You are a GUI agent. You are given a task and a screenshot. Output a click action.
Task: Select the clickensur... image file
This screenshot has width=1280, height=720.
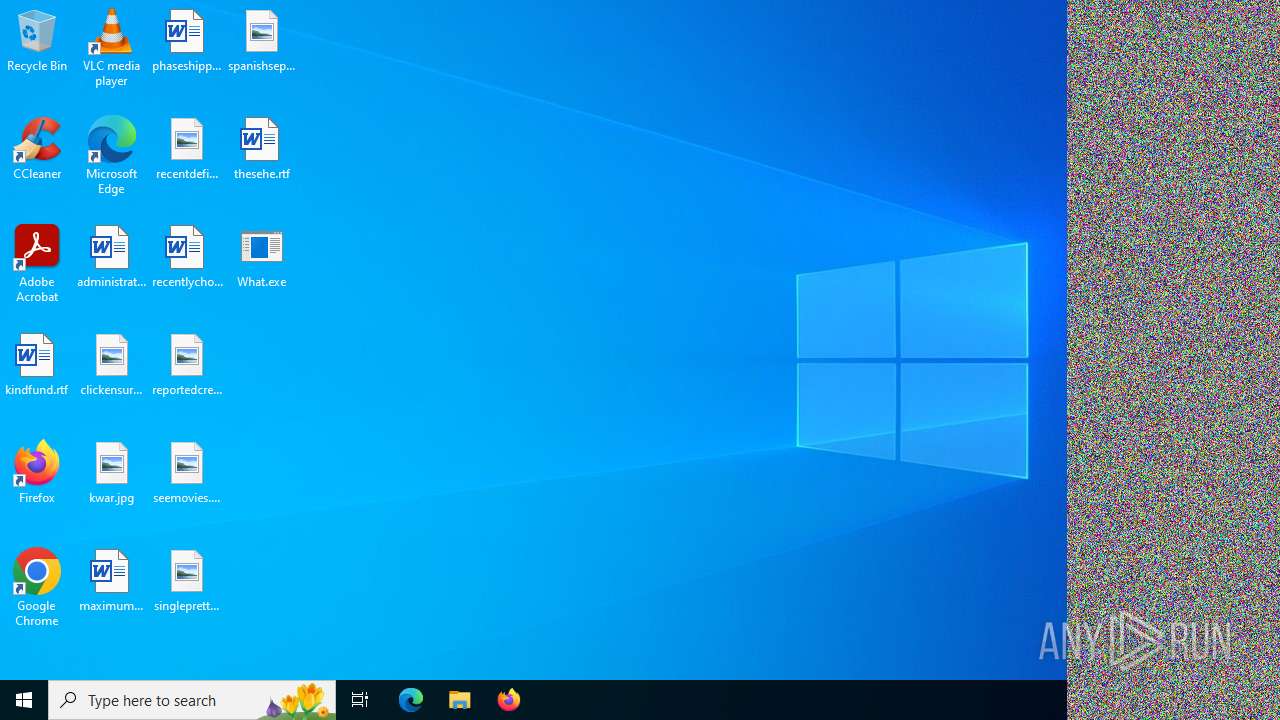tap(111, 365)
